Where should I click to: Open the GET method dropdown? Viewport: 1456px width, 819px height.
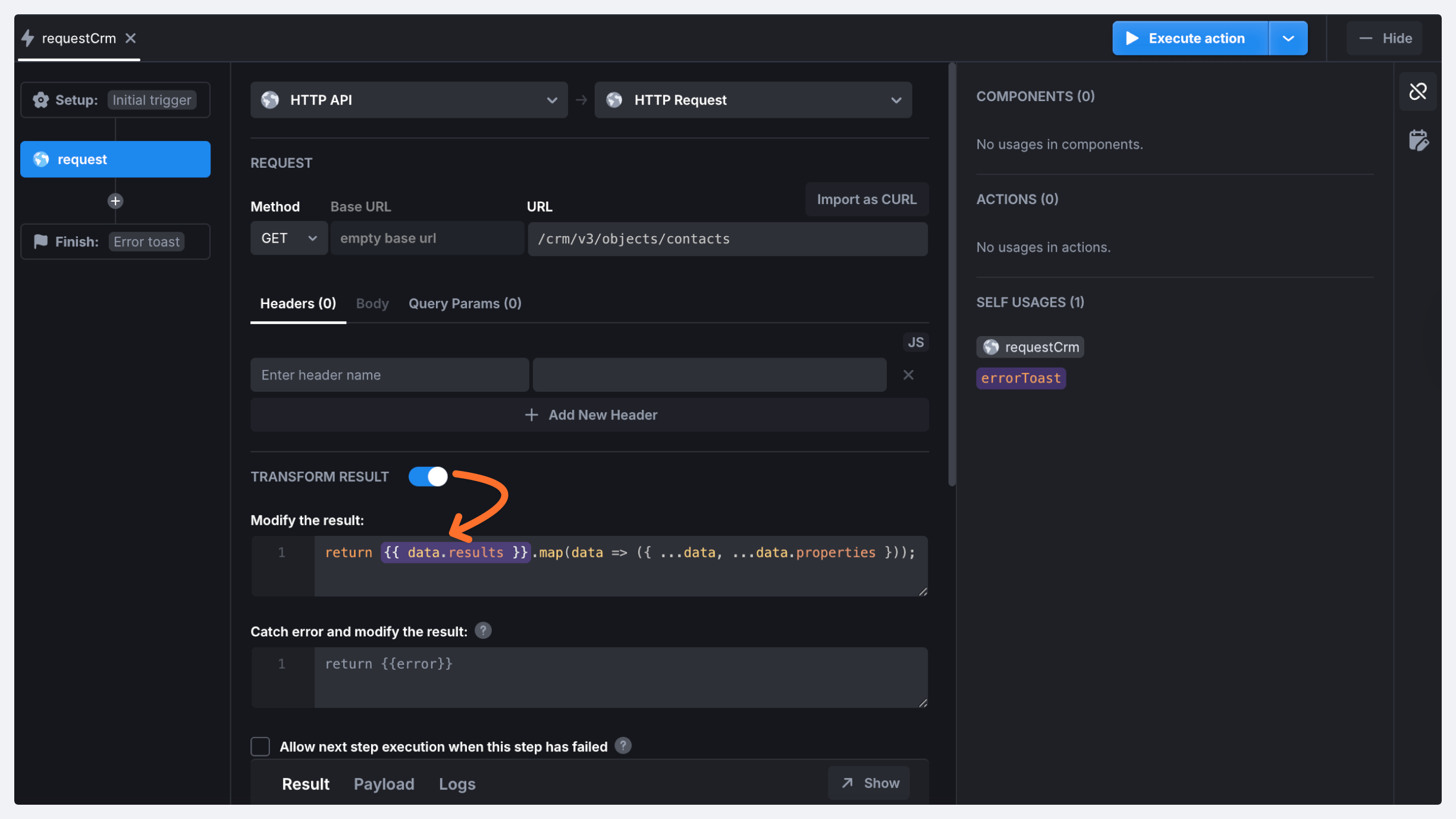(288, 239)
